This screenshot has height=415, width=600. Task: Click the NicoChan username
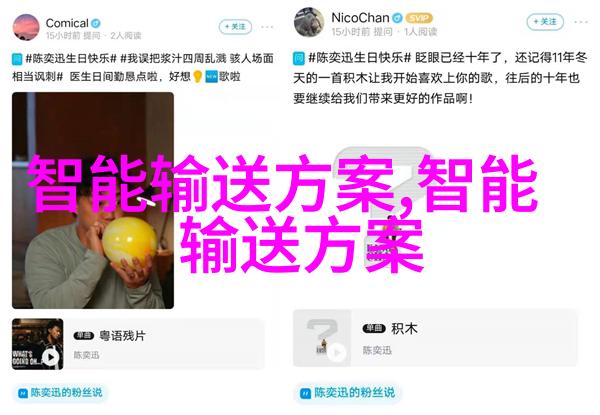[360, 18]
